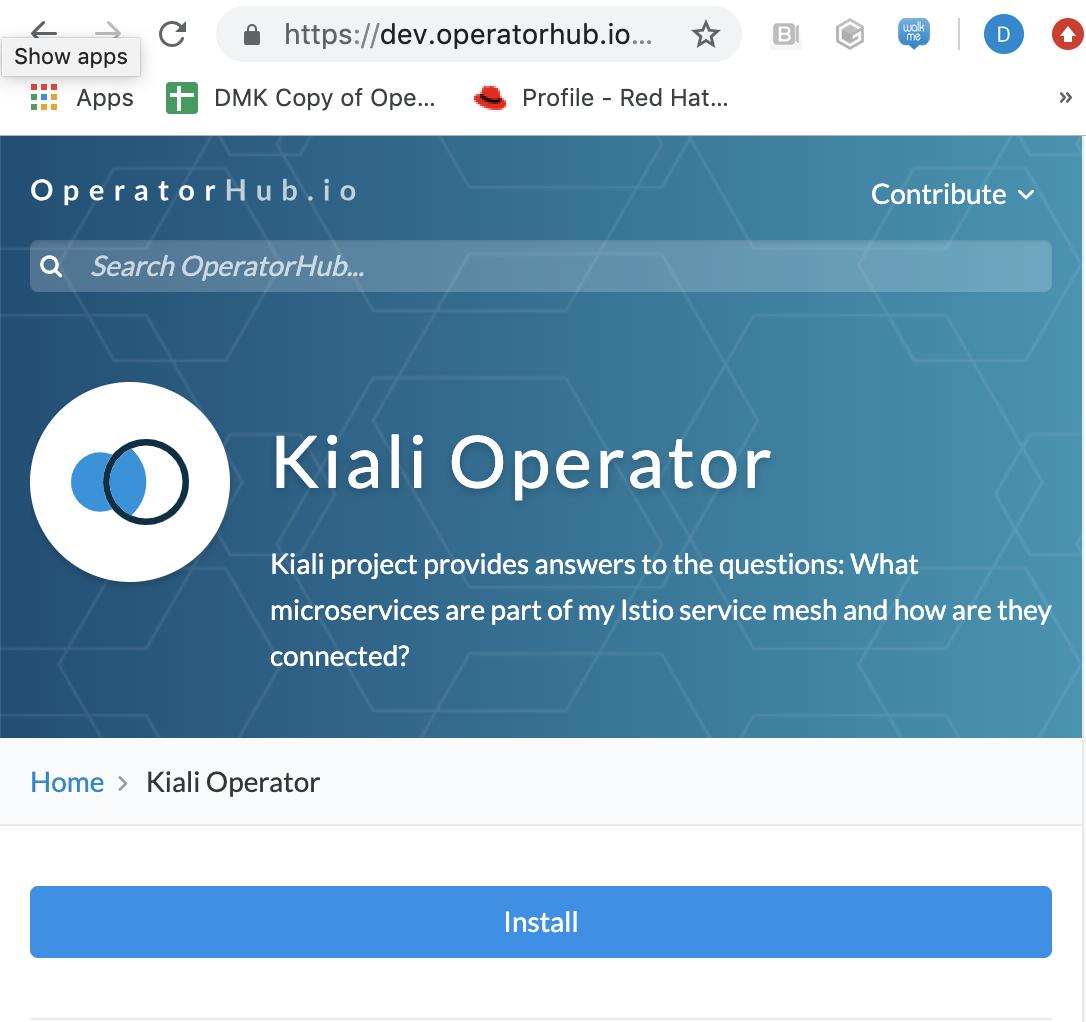Click the magnifier search icon

(x=51, y=266)
